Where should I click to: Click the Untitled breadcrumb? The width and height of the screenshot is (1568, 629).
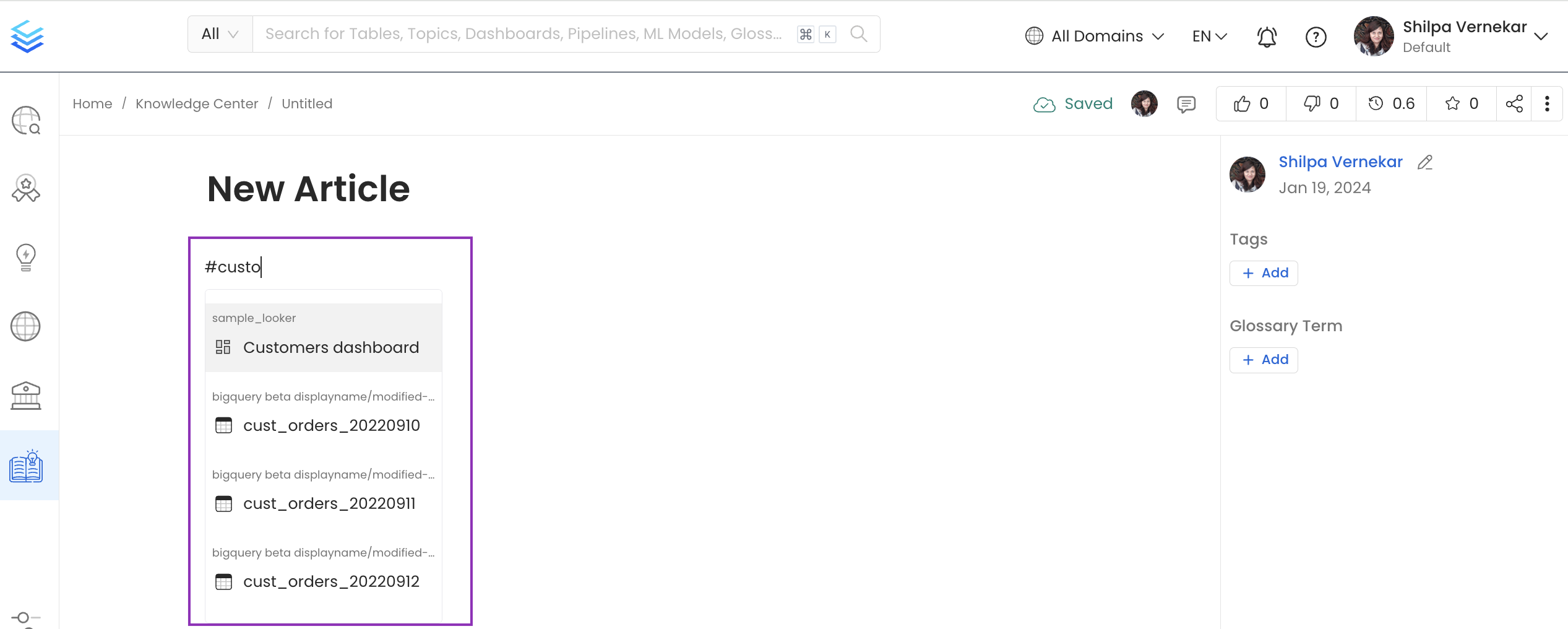[307, 103]
